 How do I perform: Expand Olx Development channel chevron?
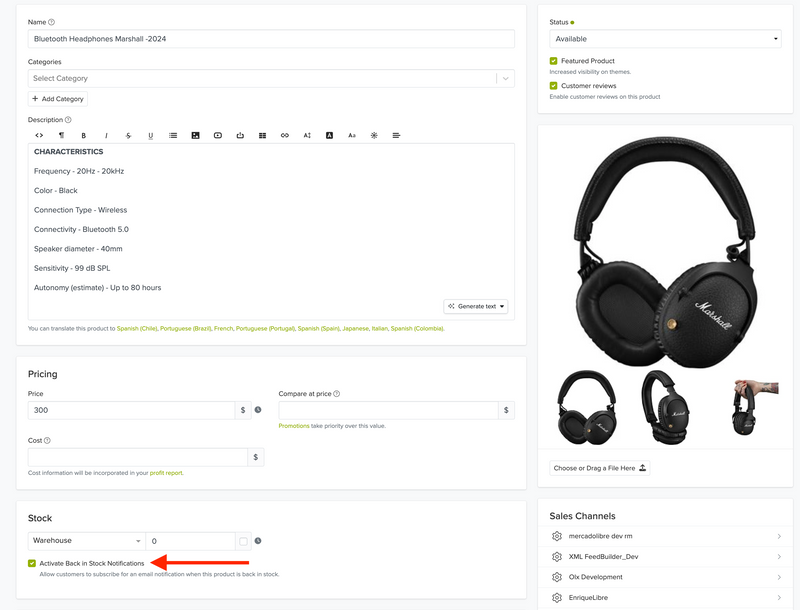pyautogui.click(x=779, y=577)
